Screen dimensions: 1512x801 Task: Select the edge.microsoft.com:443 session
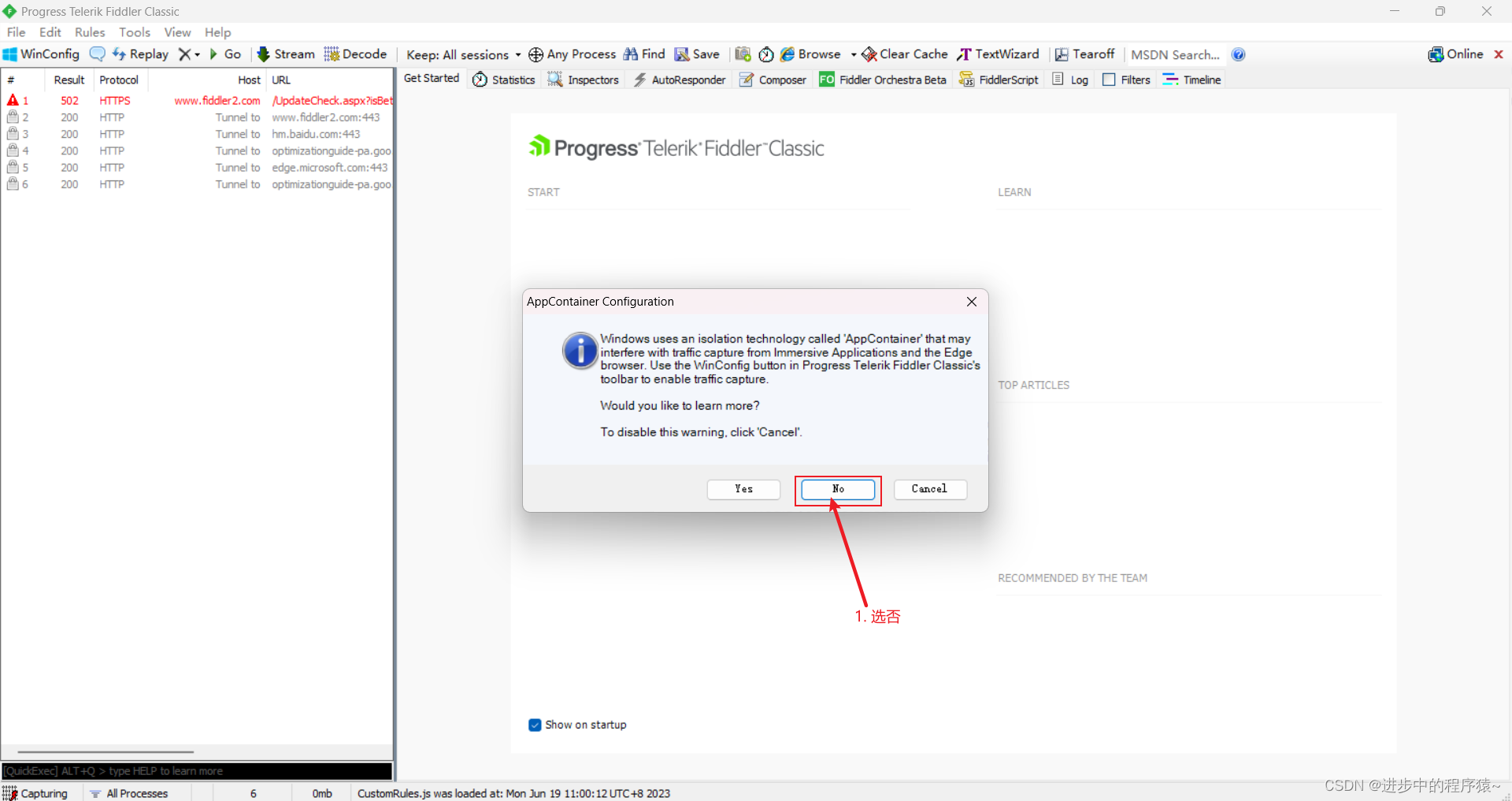(197, 168)
